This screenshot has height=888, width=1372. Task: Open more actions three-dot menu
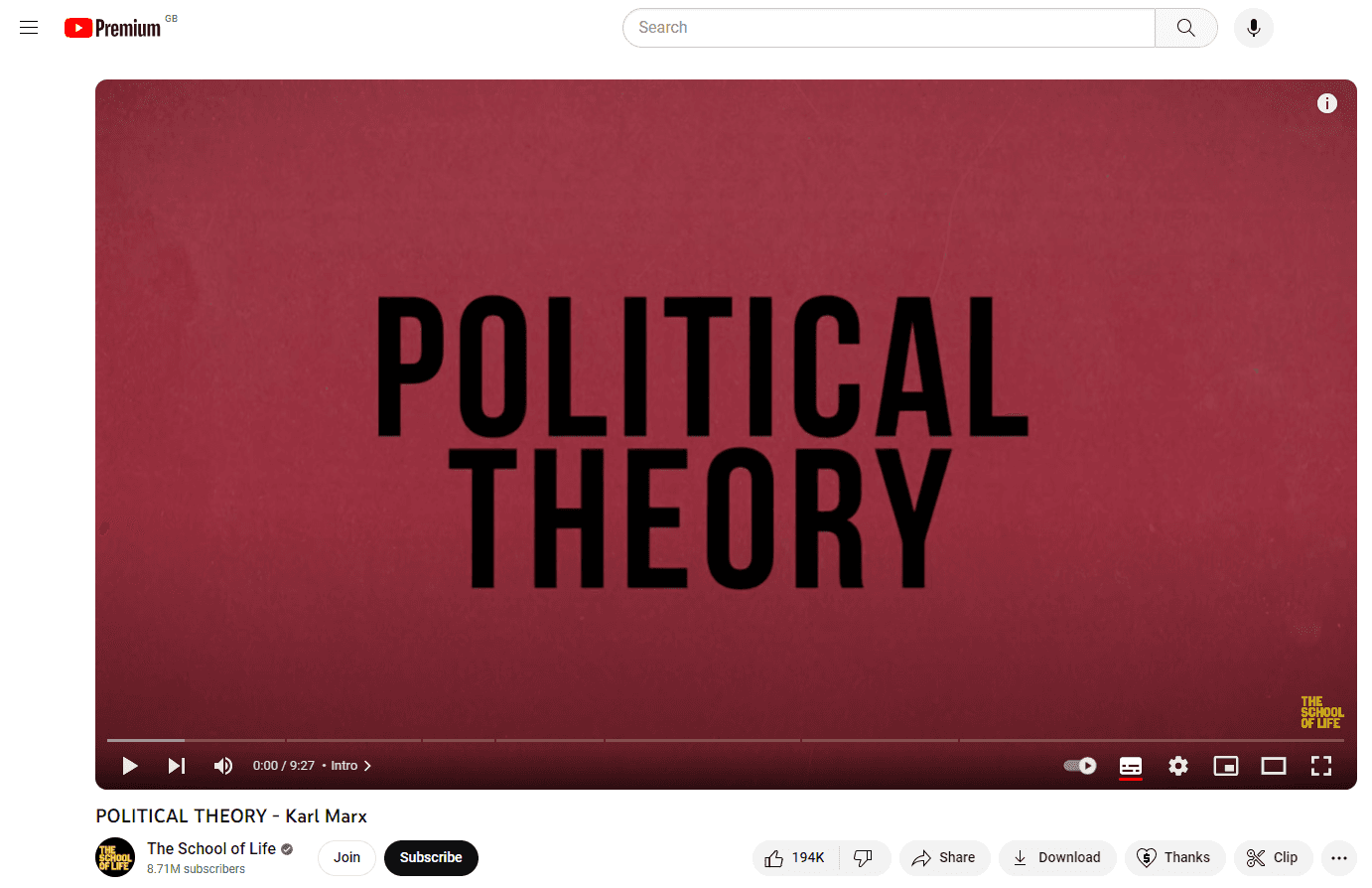pos(1338,858)
